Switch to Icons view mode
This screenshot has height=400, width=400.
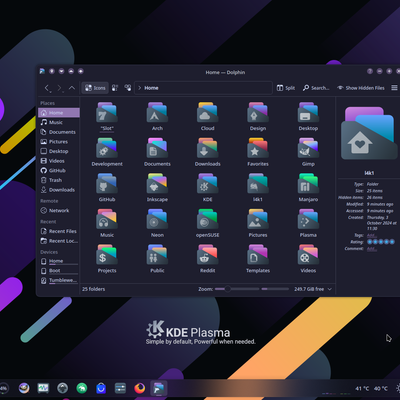(95, 88)
